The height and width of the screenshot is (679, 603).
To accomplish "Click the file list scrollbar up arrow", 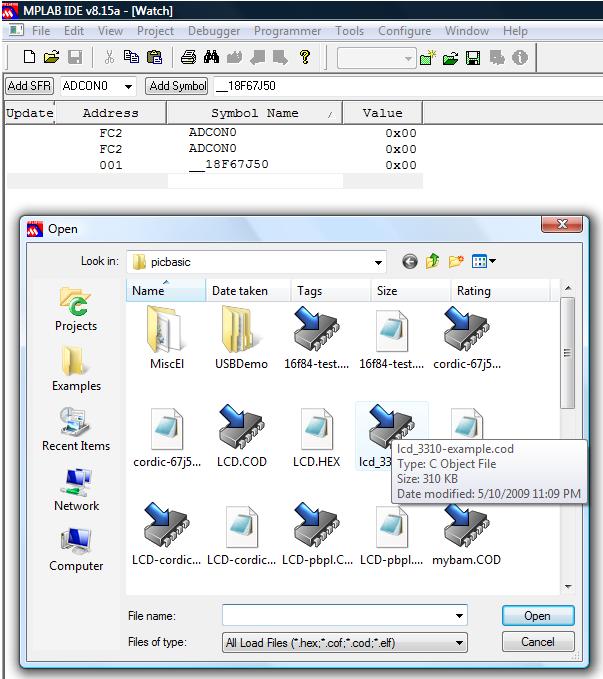I will point(568,288).
